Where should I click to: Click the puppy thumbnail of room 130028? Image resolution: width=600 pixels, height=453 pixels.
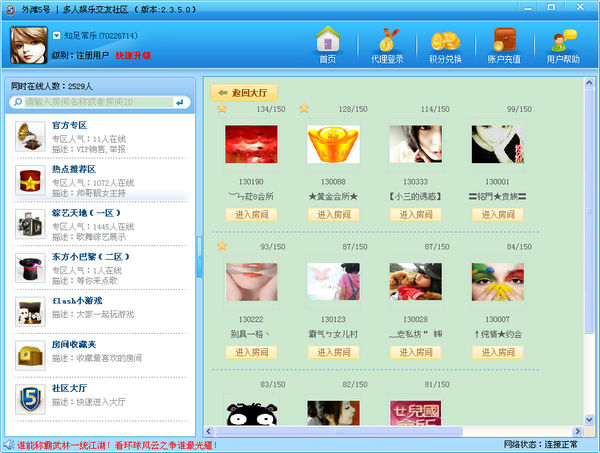click(416, 282)
